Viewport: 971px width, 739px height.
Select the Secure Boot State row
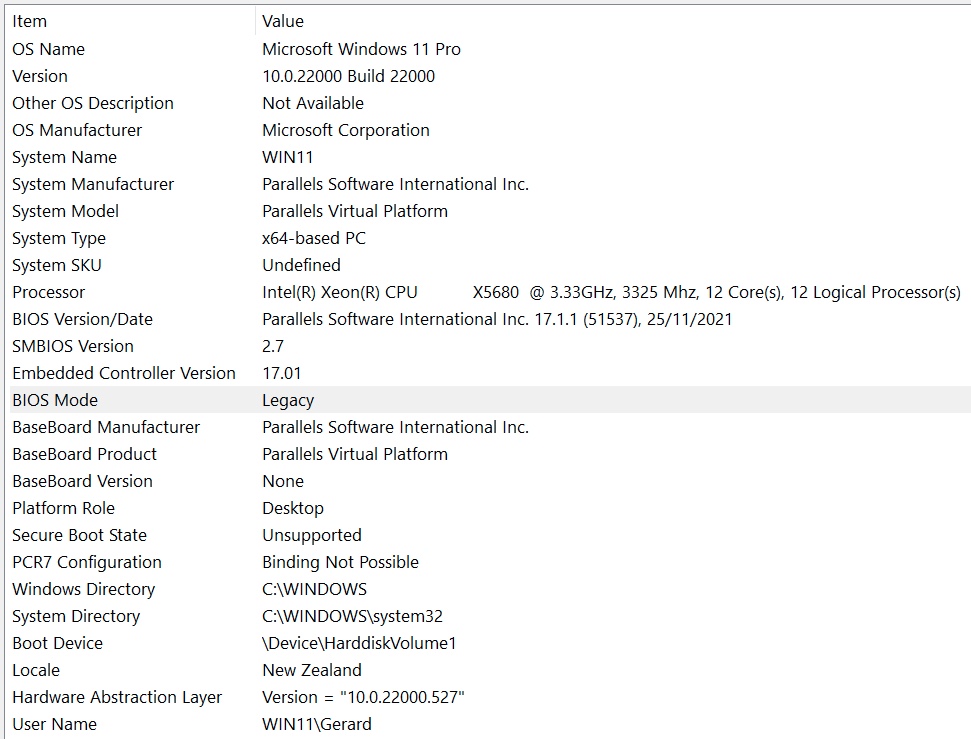(x=79, y=535)
